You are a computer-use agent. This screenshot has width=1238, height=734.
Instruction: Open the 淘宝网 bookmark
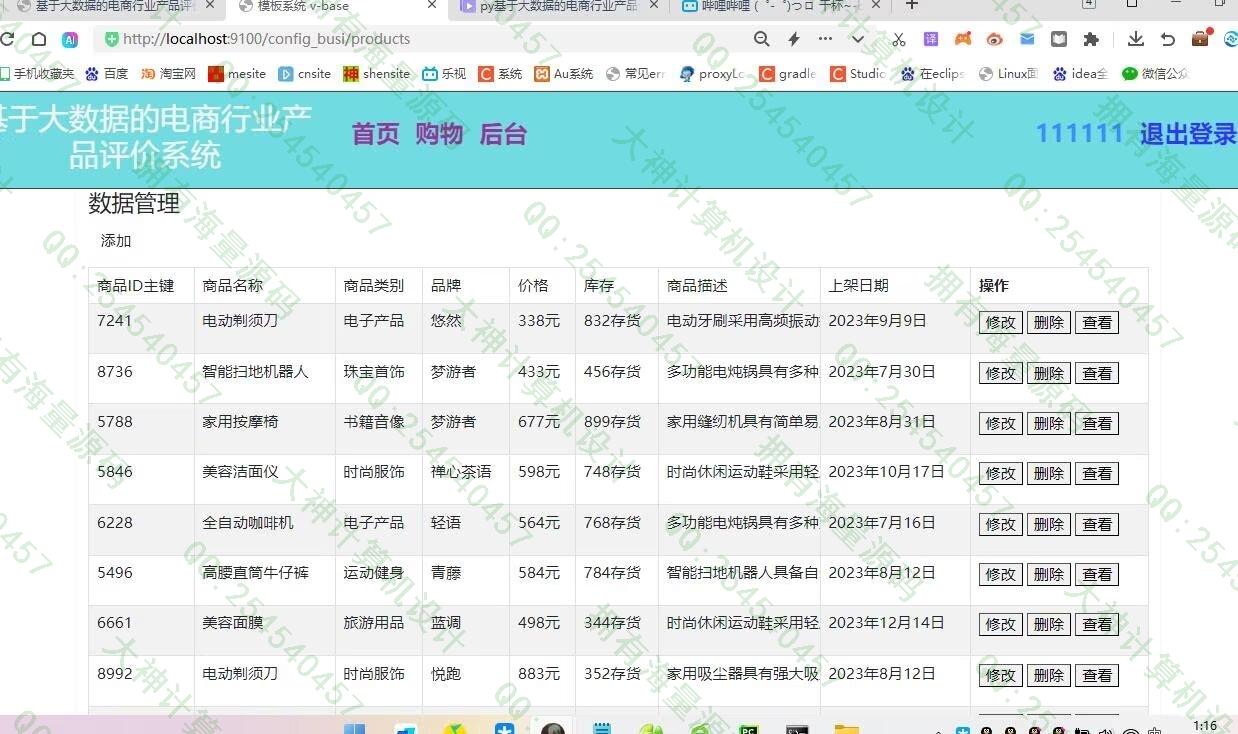tap(168, 73)
